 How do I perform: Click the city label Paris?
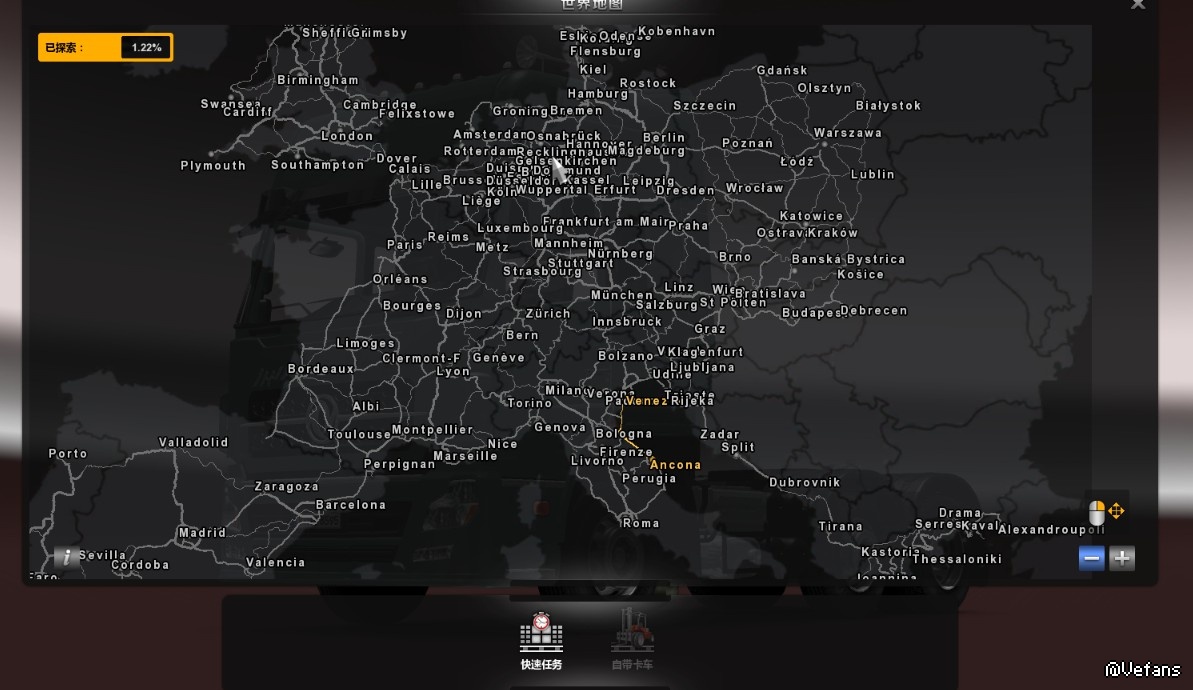[405, 245]
